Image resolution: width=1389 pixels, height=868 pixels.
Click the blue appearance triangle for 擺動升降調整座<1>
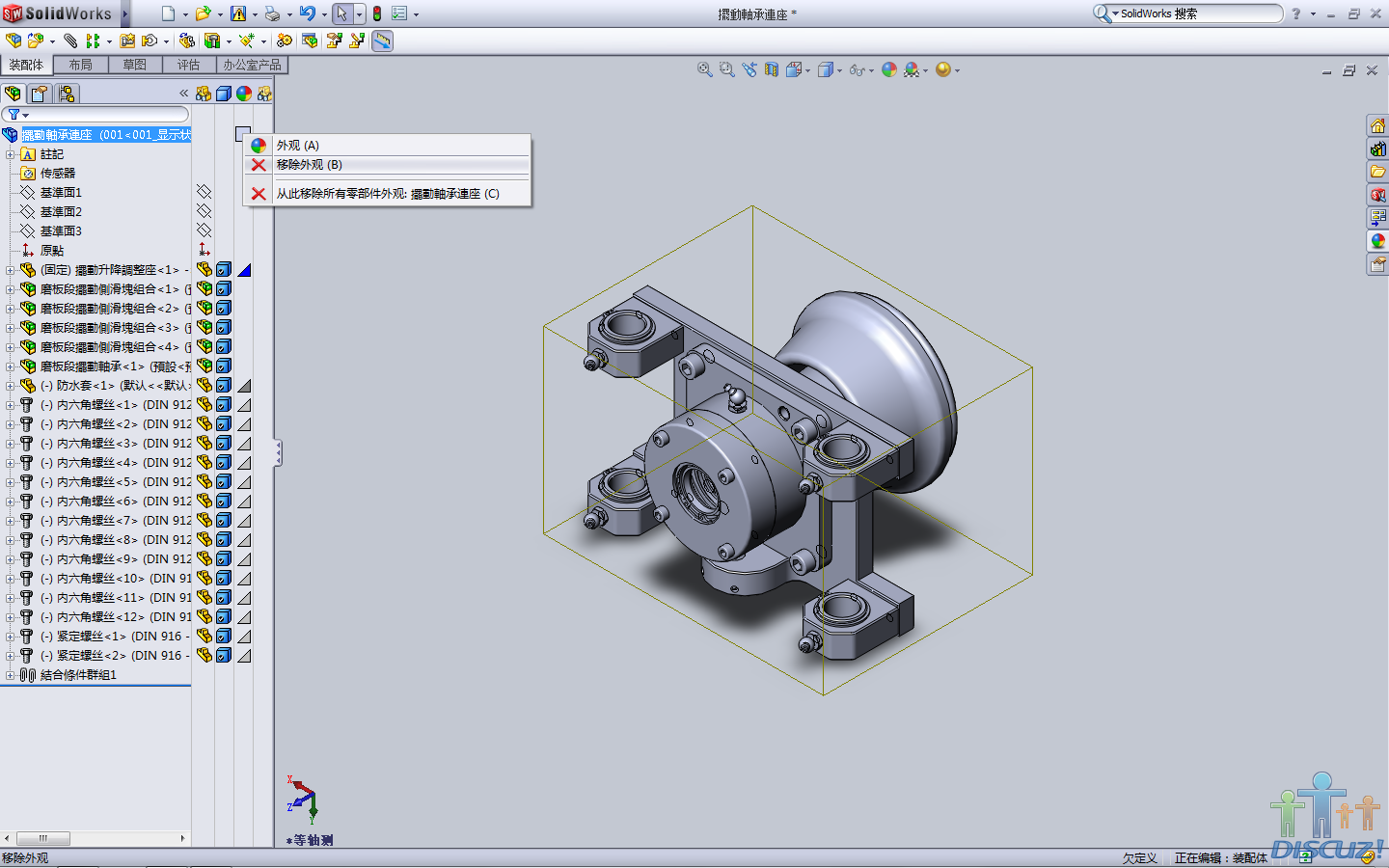tap(244, 270)
